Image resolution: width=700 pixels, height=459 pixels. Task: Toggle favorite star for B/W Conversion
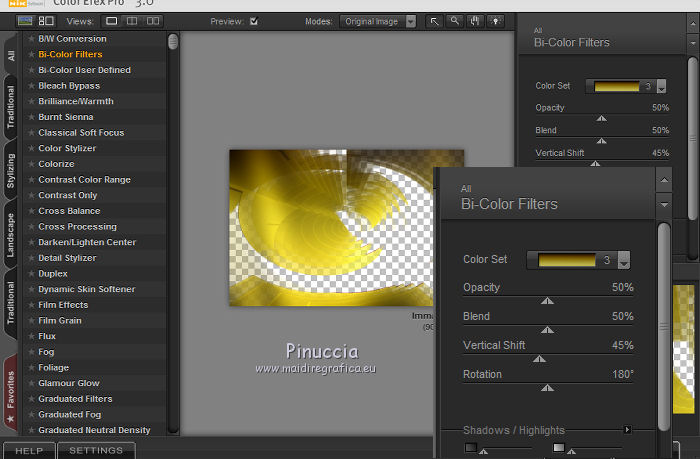tap(31, 39)
